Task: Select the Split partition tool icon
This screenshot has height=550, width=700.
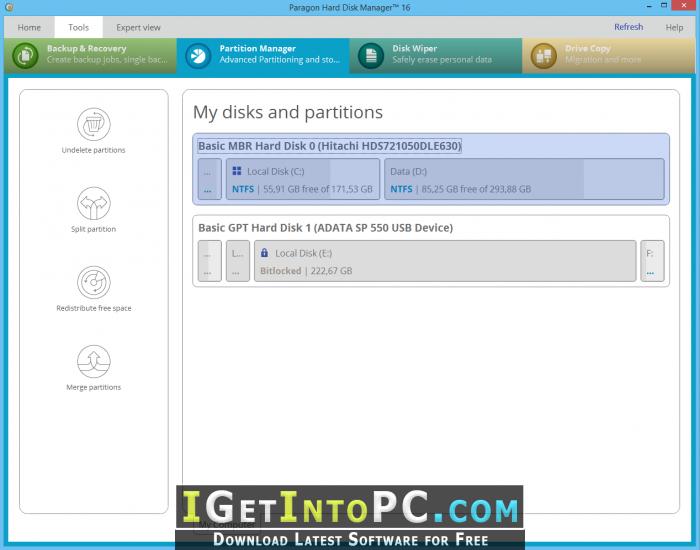Action: (x=93, y=203)
